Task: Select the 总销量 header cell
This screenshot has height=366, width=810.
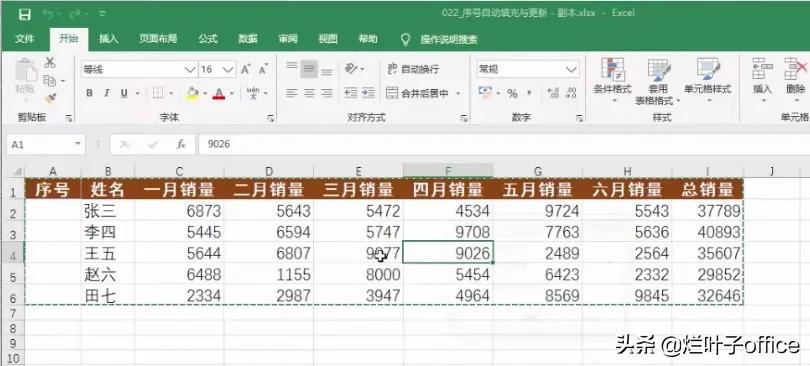Action: (708, 189)
